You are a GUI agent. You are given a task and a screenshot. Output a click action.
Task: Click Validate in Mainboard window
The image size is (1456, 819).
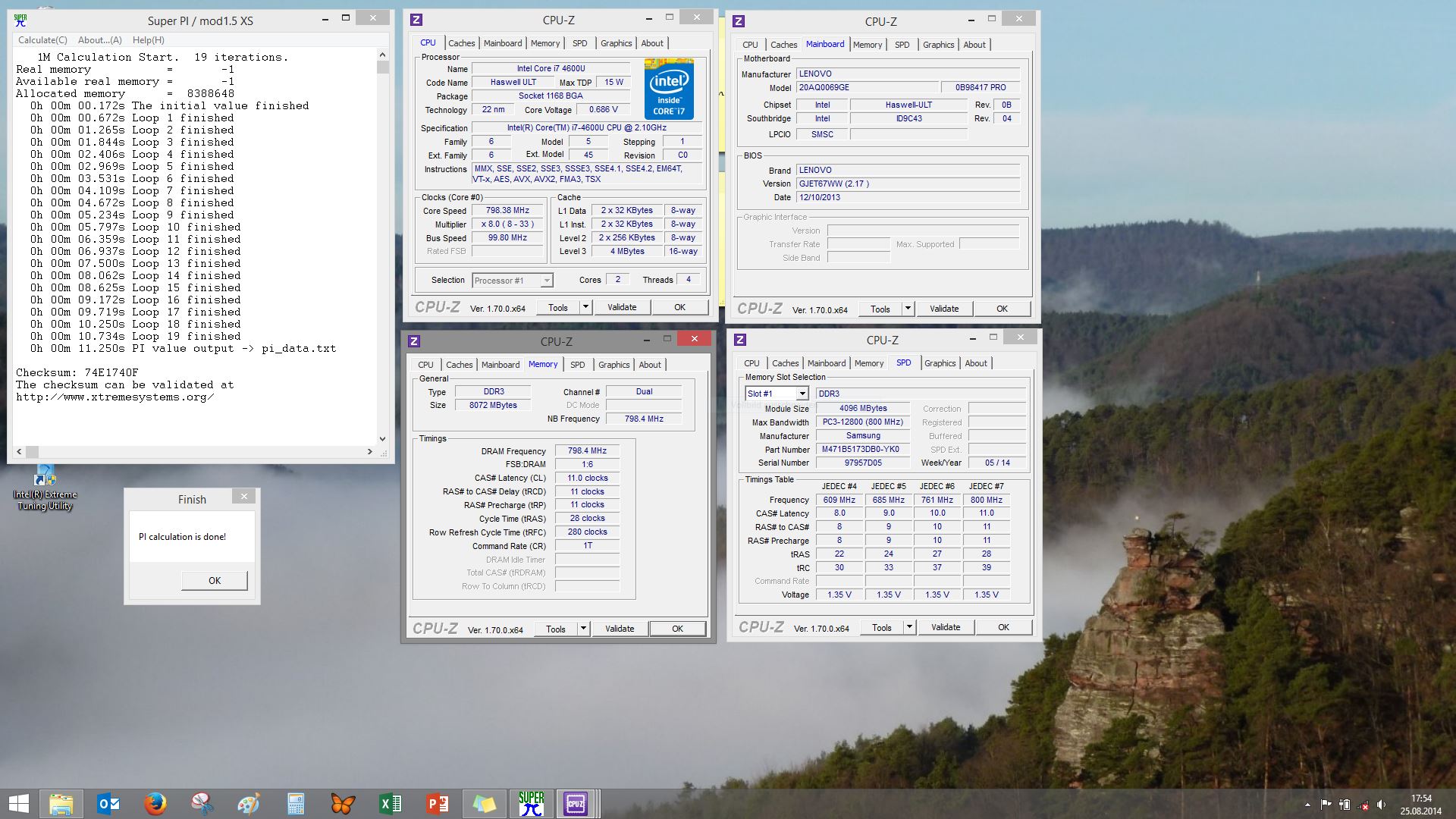[x=944, y=309]
